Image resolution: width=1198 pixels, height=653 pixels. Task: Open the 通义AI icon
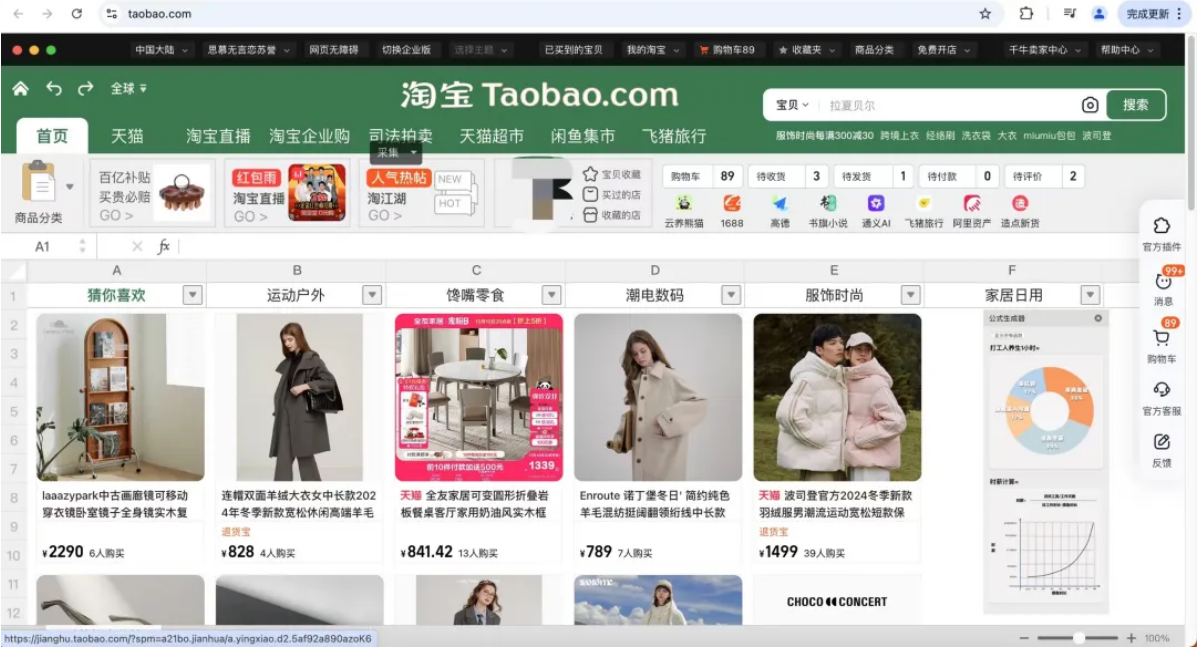point(876,203)
